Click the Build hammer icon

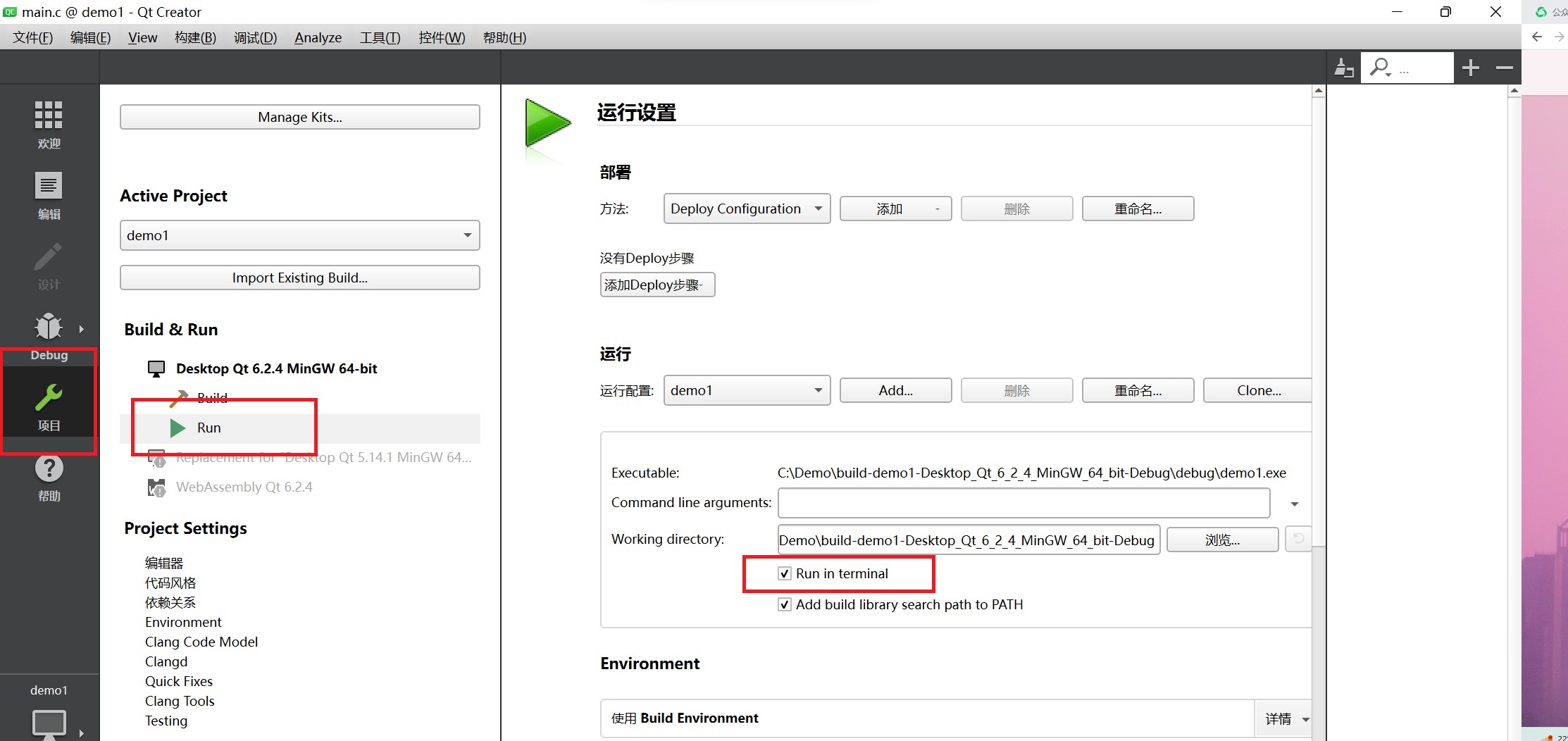pyautogui.click(x=179, y=399)
